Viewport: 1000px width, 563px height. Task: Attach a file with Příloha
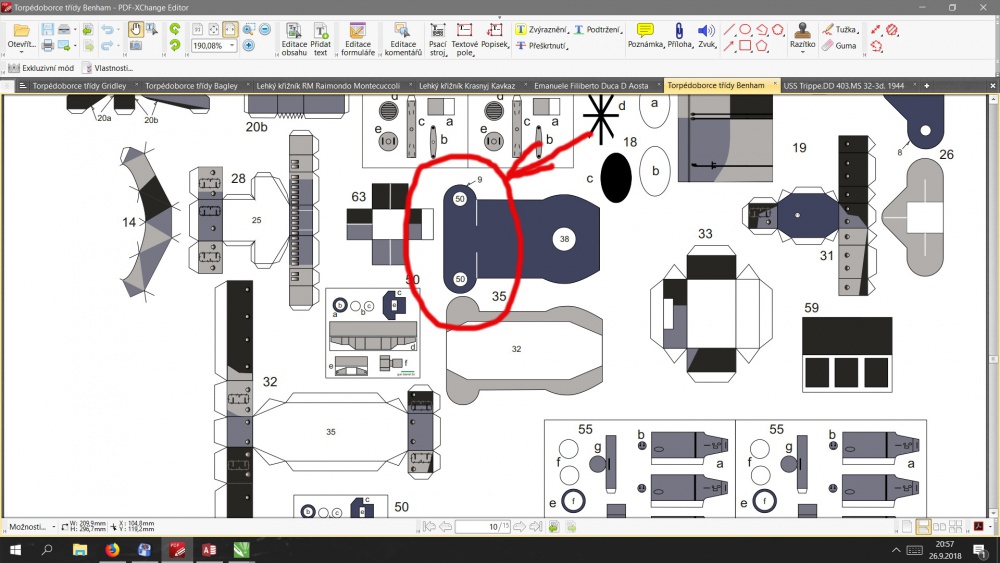tap(679, 36)
